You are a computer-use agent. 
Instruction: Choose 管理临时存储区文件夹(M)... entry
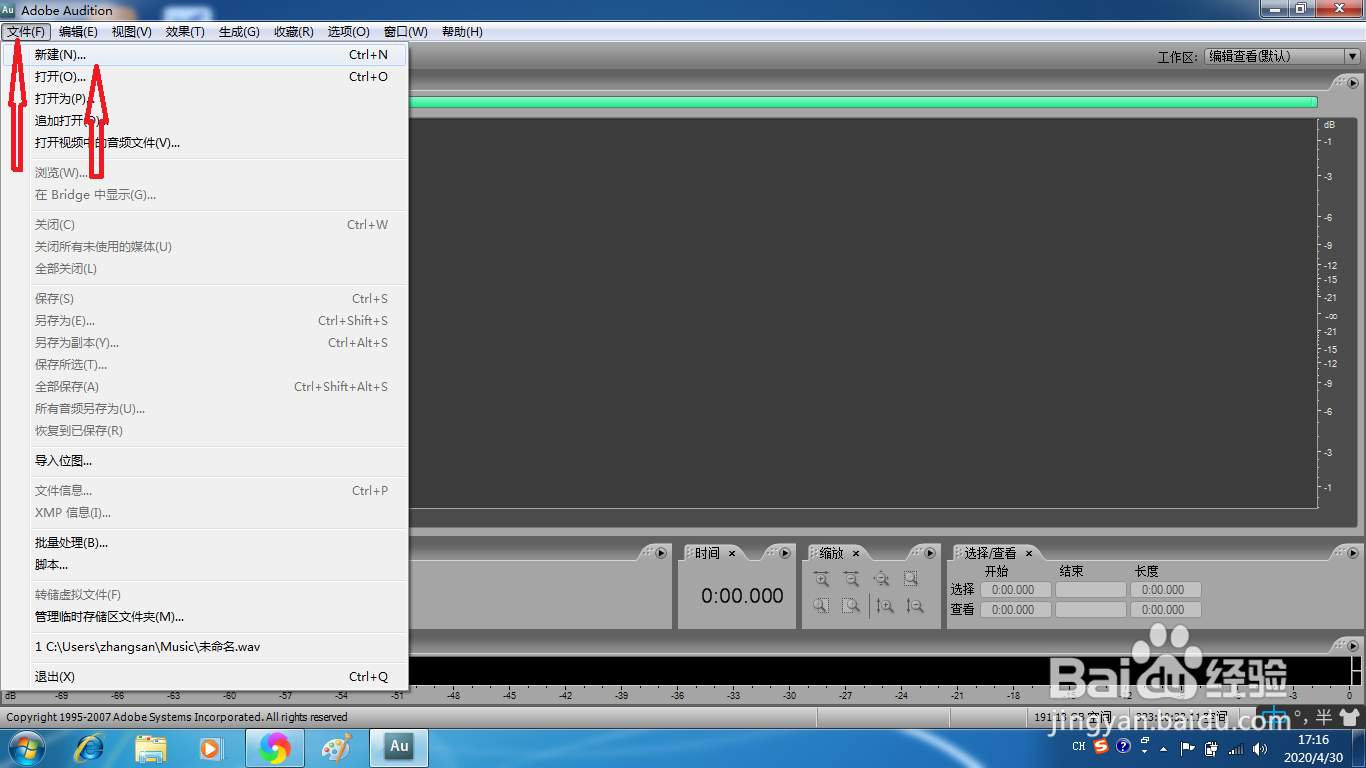[x=205, y=617]
